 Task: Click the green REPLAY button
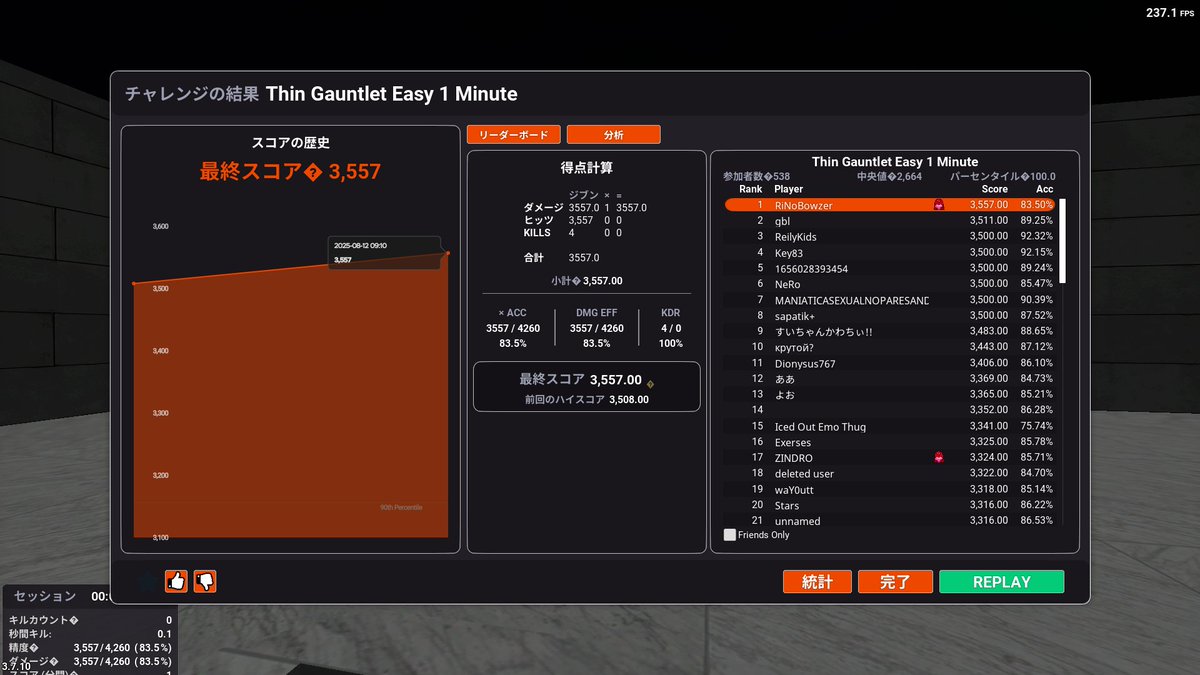click(1002, 582)
